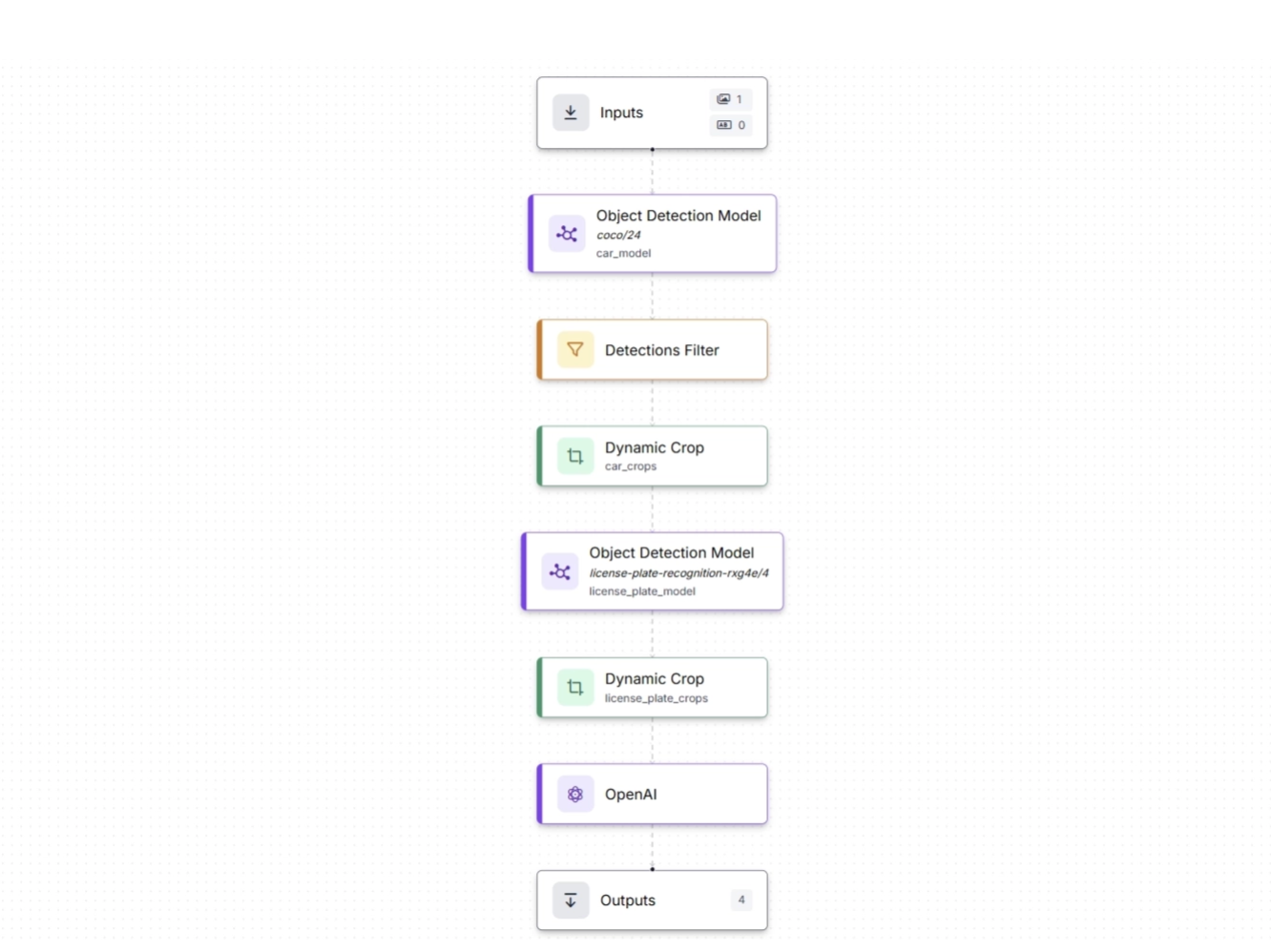This screenshot has height=952, width=1271.
Task: Open the Object Detection Model coco/24 node
Action: [678, 217]
